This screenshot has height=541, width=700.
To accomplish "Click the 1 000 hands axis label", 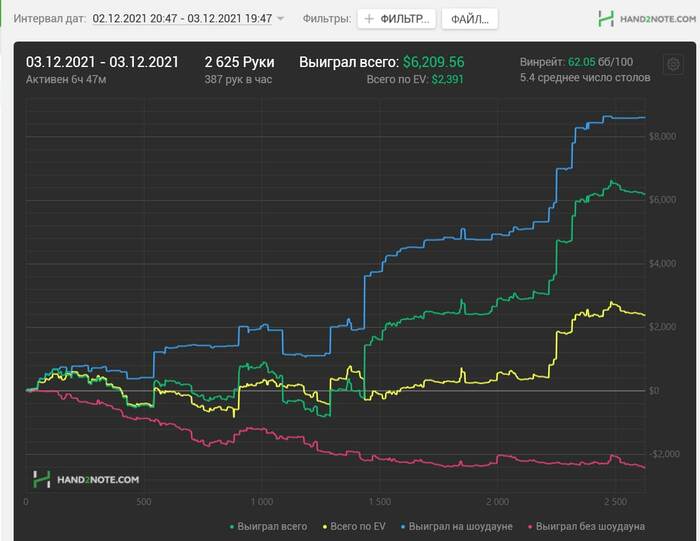I will coord(262,502).
